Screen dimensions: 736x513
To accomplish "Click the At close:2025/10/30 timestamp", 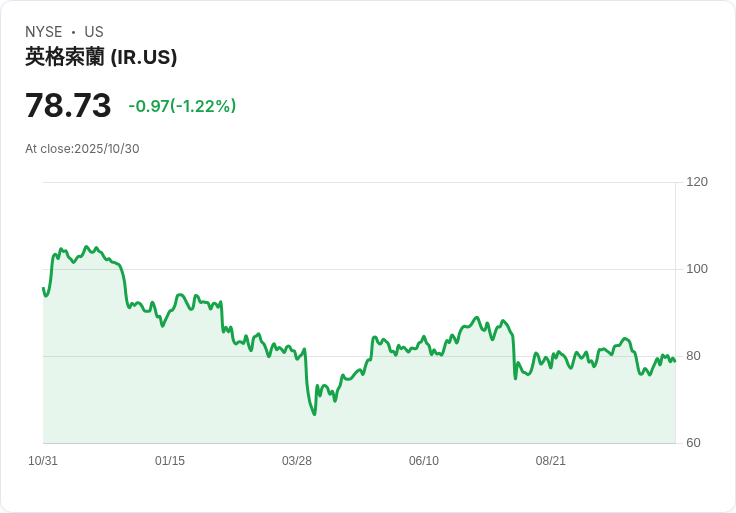I will (x=82, y=149).
